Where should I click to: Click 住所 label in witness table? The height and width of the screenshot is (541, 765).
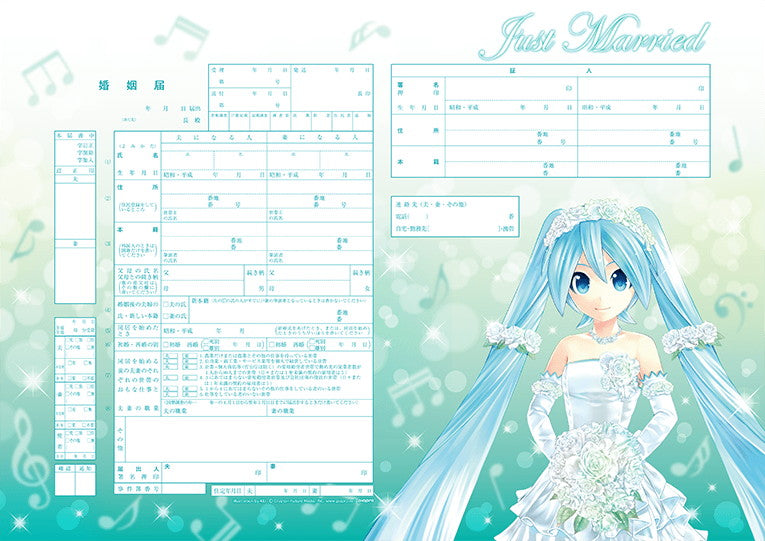418,130
